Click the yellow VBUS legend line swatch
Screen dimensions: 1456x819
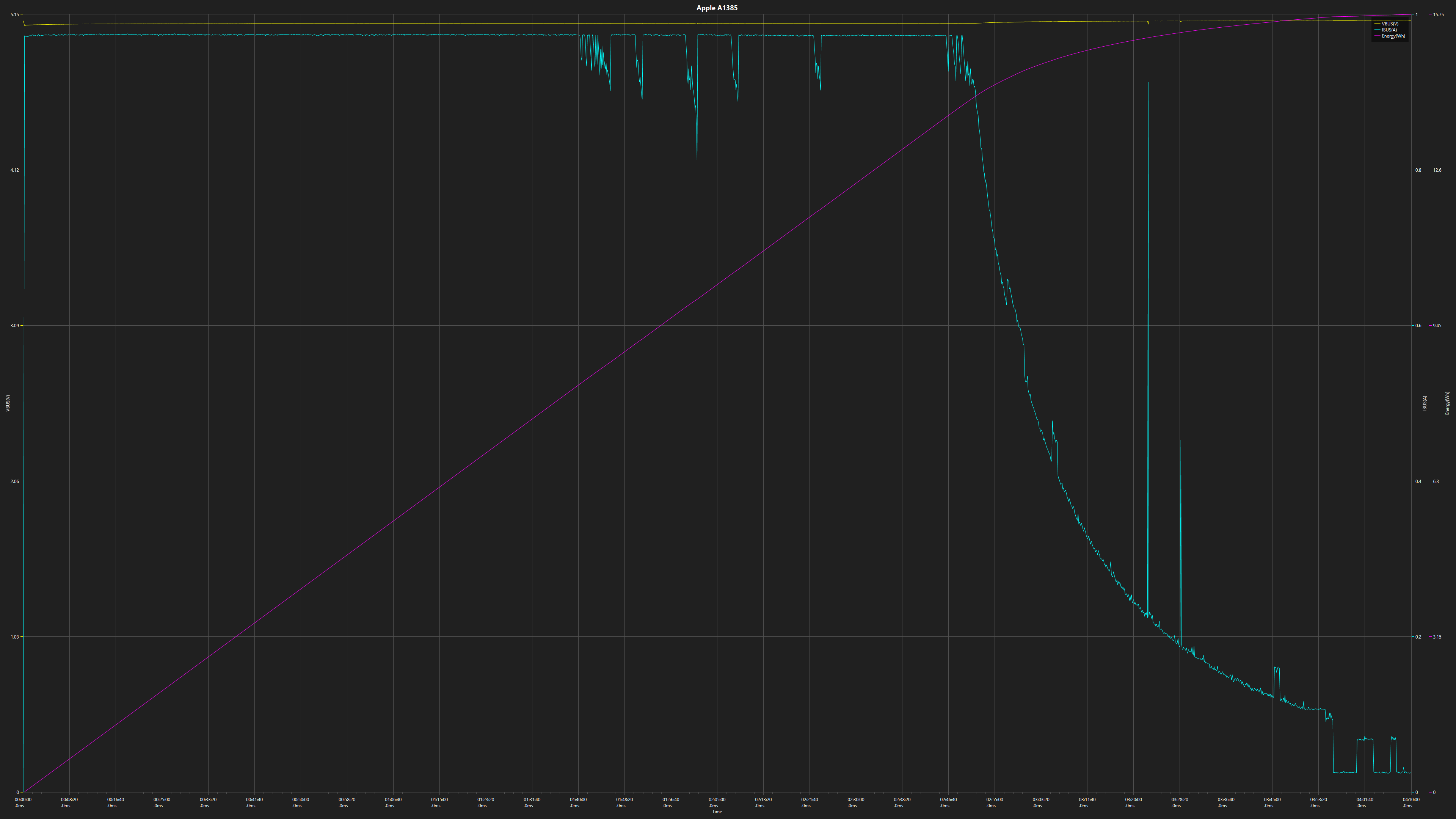(x=1377, y=24)
